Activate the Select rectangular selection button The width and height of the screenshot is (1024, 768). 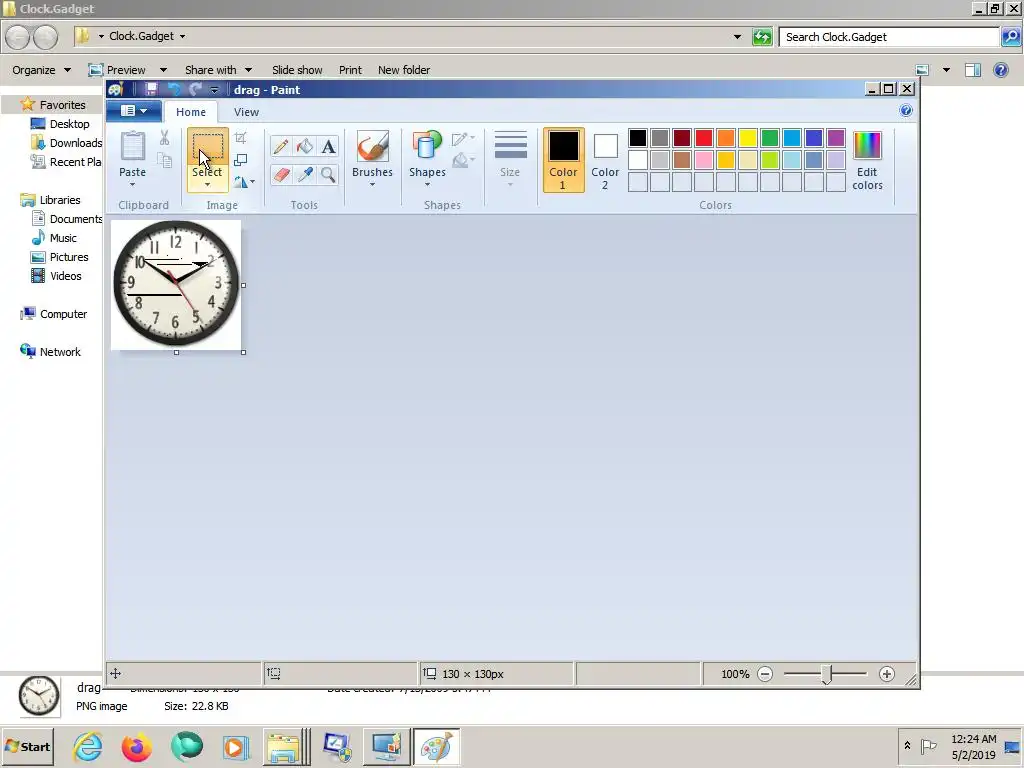pyautogui.click(x=208, y=147)
